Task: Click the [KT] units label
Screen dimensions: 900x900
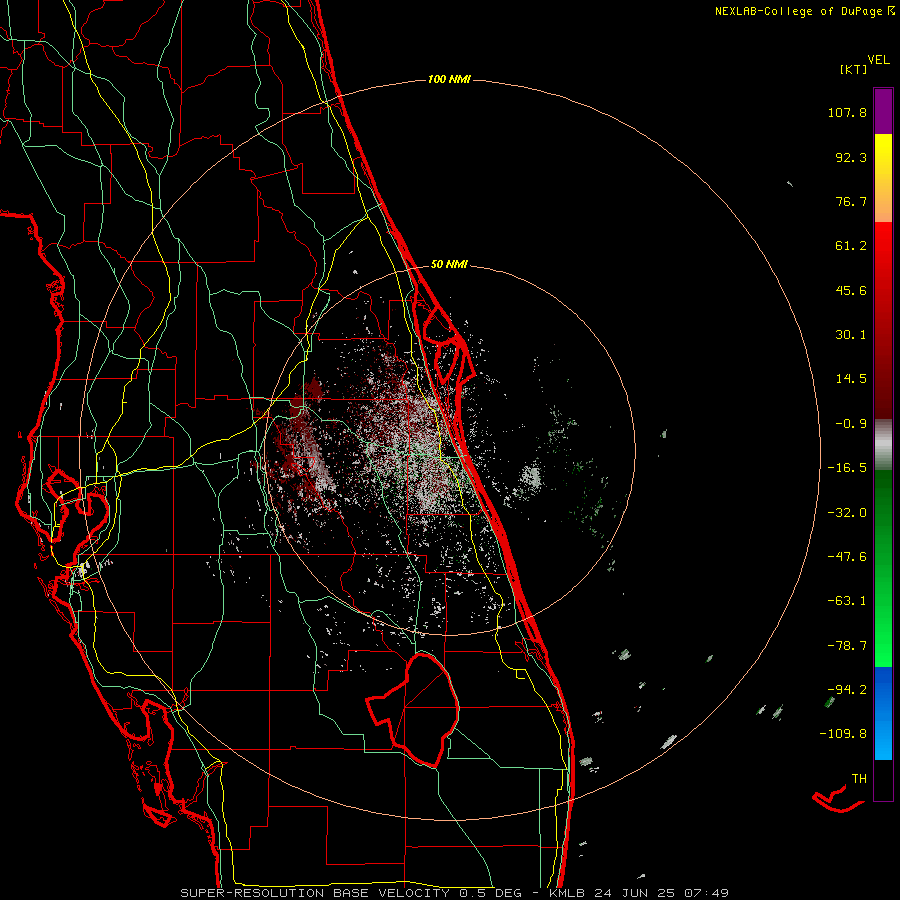Action: pos(853,69)
